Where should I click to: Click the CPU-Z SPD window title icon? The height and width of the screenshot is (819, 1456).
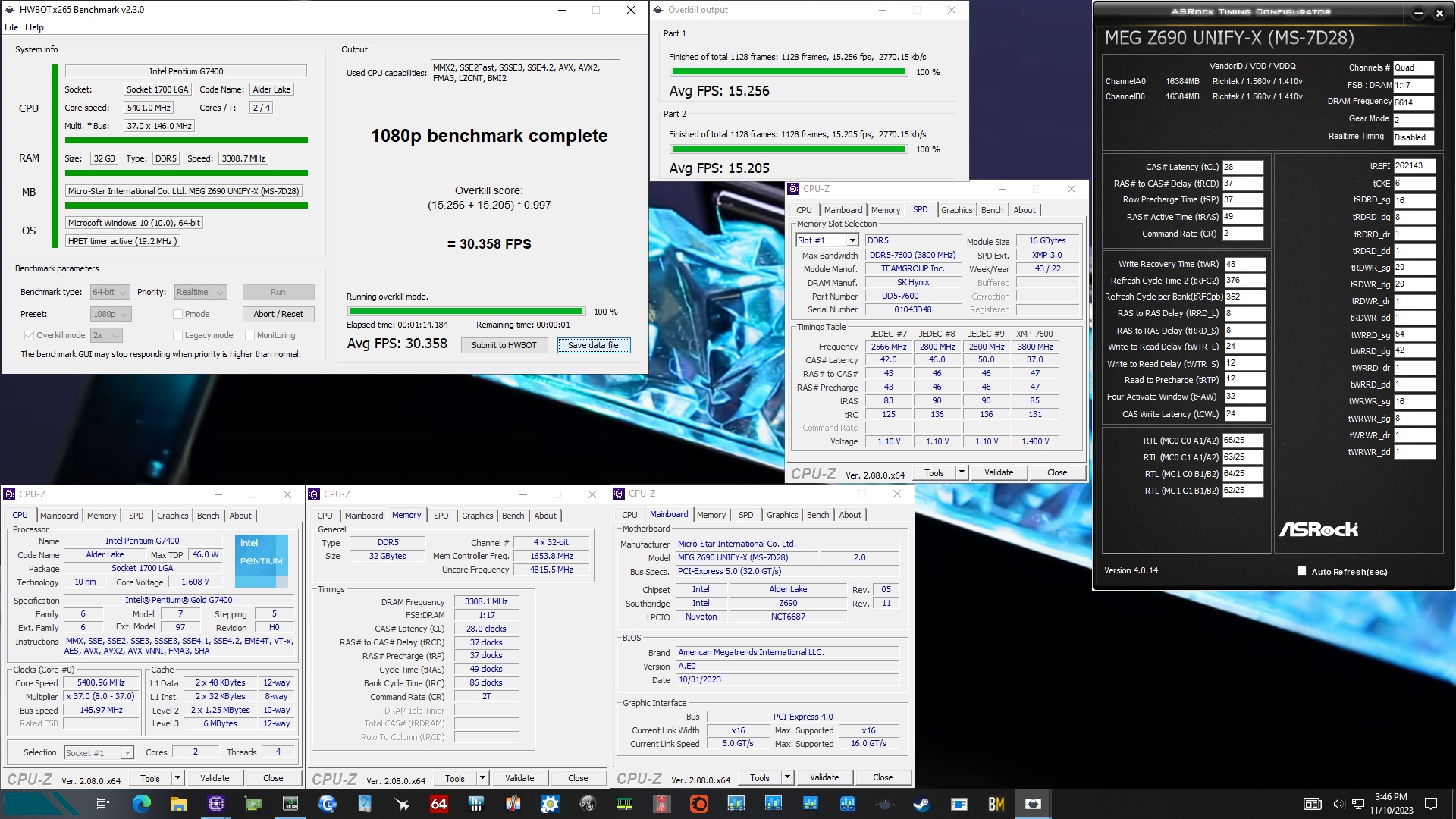coord(793,189)
